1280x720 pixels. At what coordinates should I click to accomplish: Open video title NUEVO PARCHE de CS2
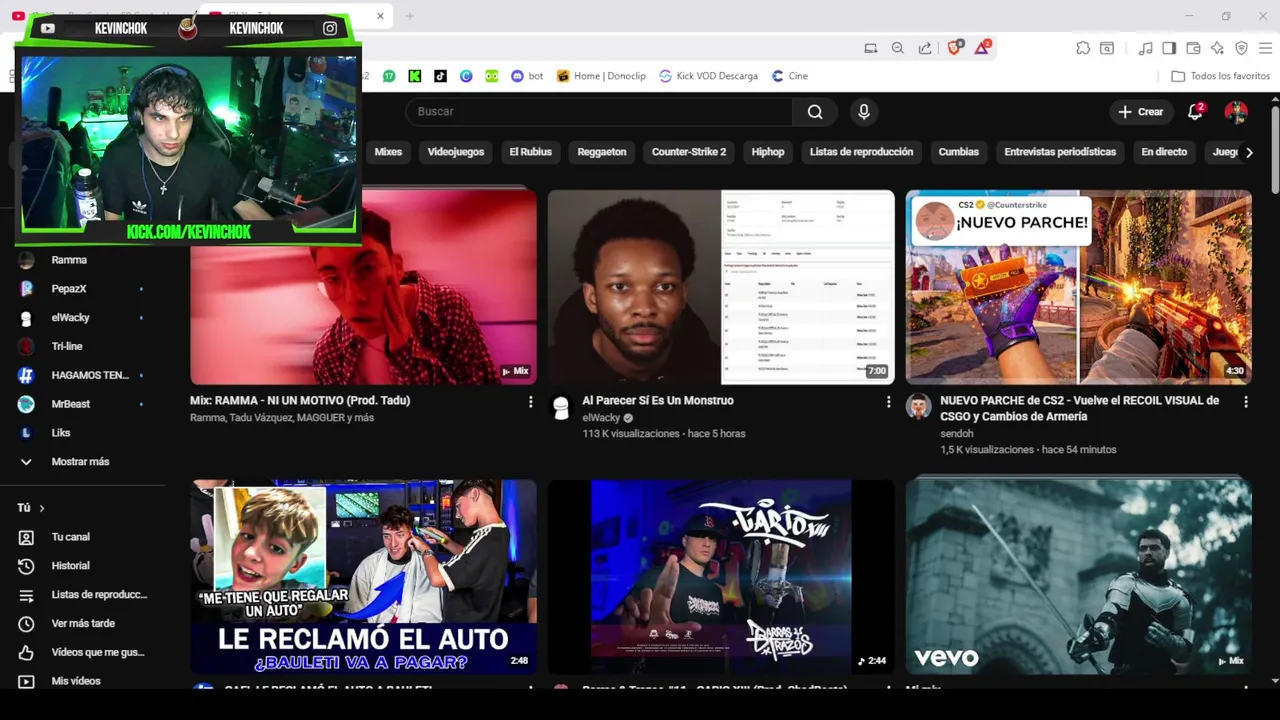(x=1079, y=408)
